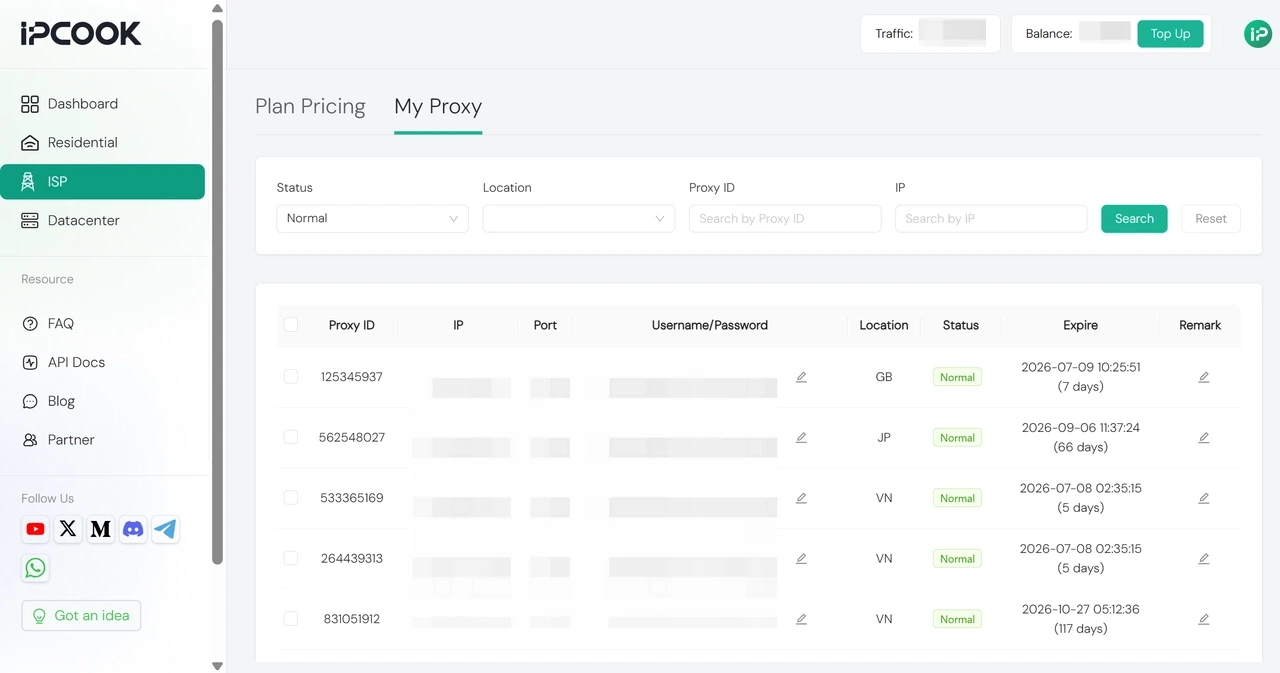
Task: Click the Search button
Action: (1134, 219)
